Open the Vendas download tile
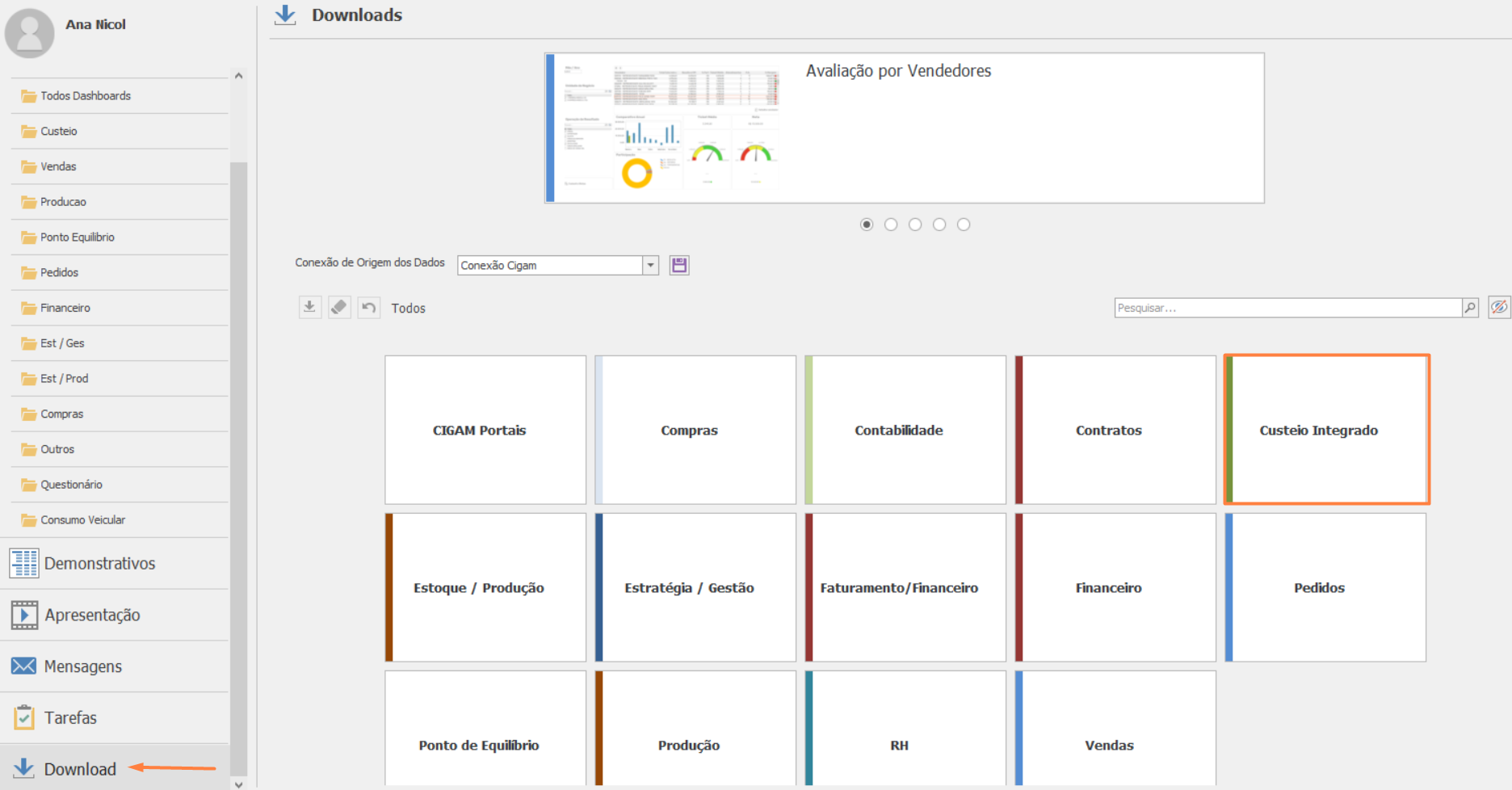Viewport: 1512px width, 790px height. point(1115,728)
